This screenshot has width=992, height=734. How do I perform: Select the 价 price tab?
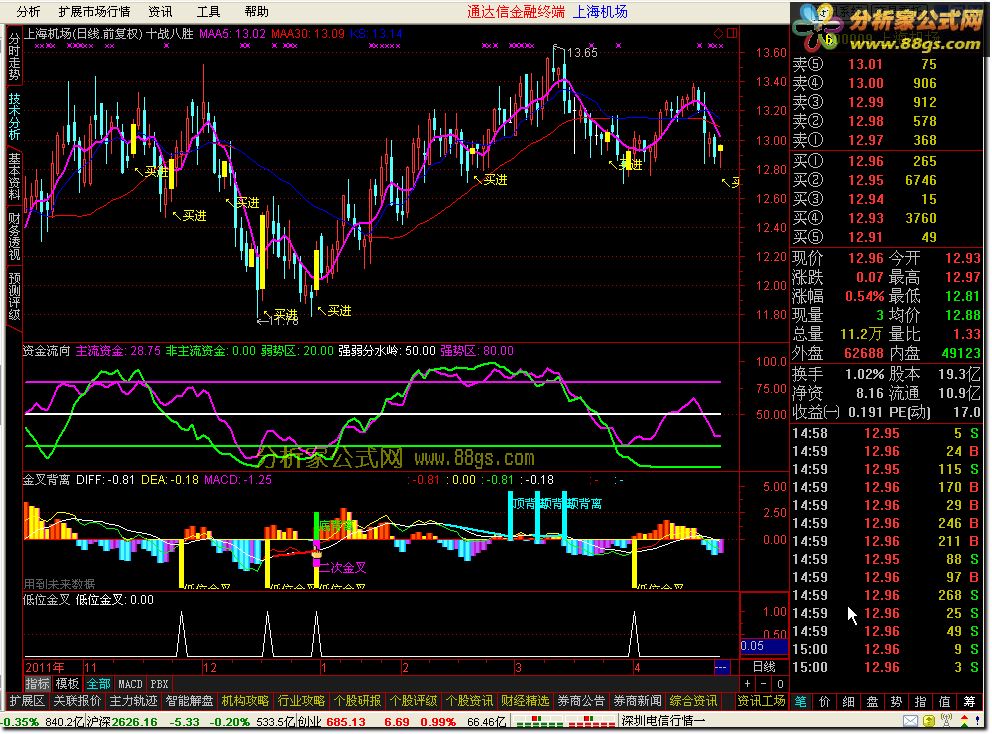click(x=824, y=701)
